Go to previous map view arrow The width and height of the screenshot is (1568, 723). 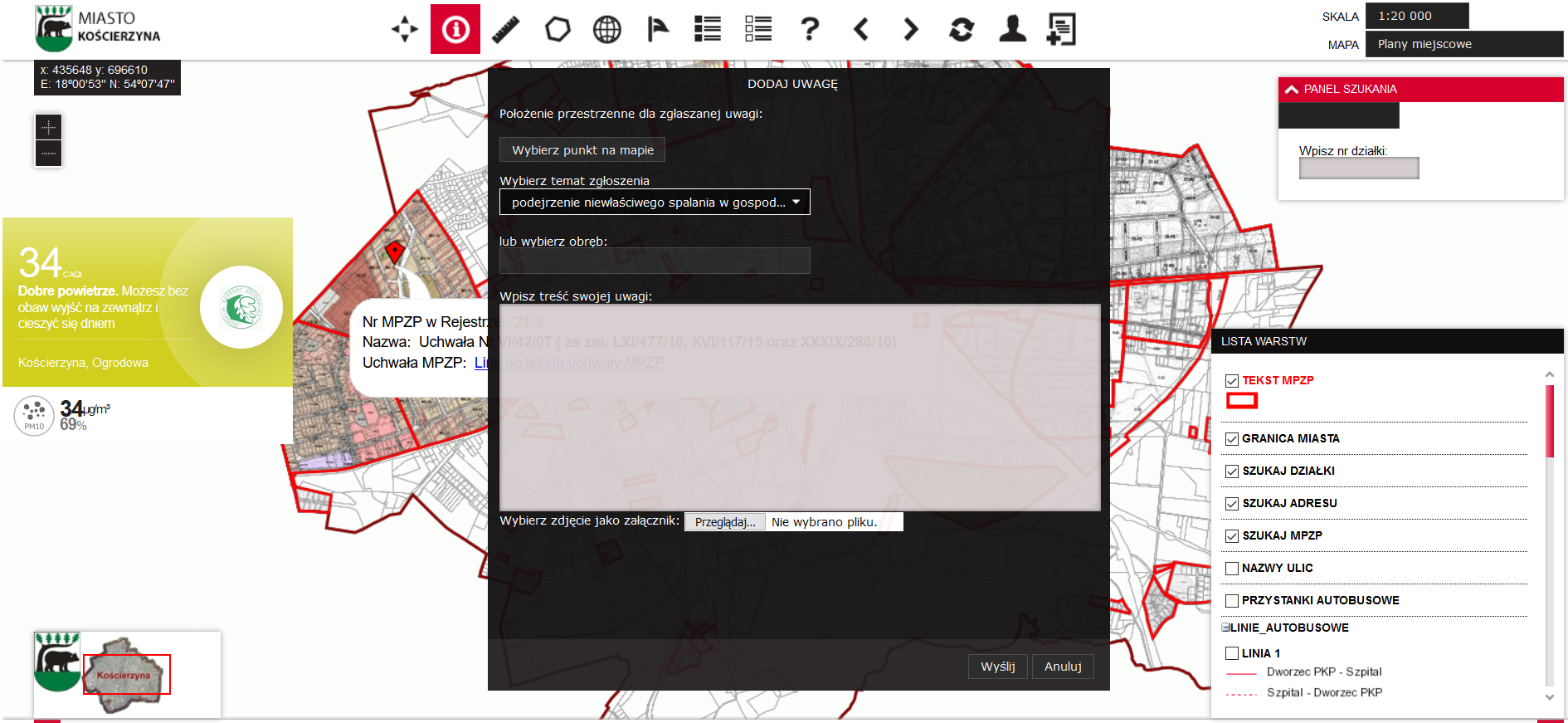[x=861, y=30]
